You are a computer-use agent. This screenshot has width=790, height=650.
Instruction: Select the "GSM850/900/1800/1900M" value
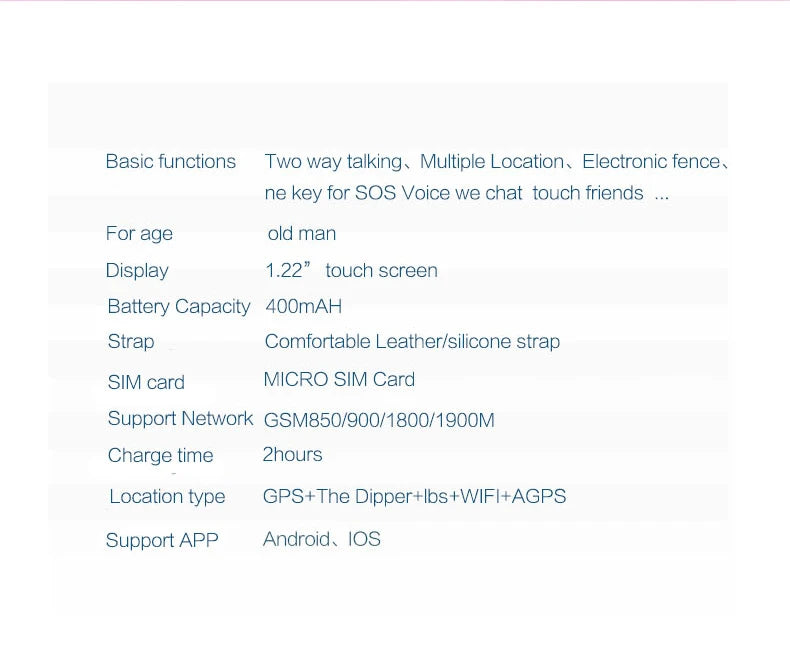point(379,420)
